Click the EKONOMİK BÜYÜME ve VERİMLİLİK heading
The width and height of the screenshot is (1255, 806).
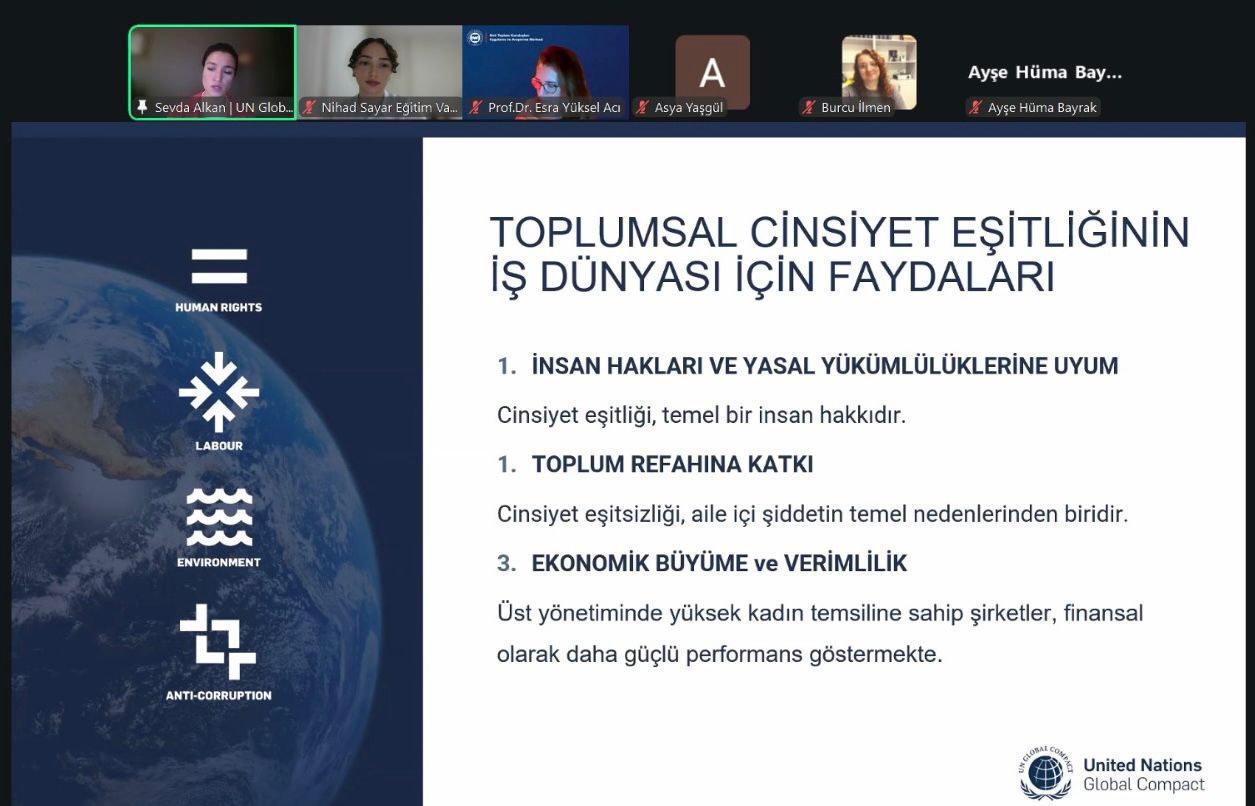tap(719, 564)
